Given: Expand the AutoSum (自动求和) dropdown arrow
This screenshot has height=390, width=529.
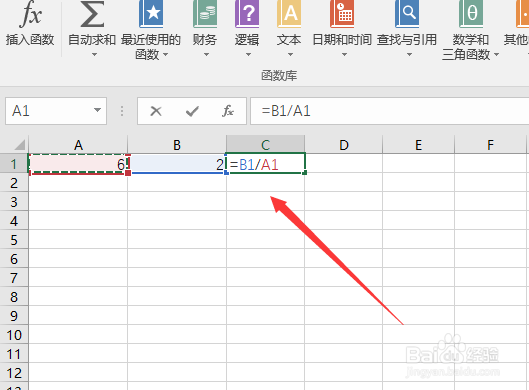Looking at the screenshot, I should 94,54.
